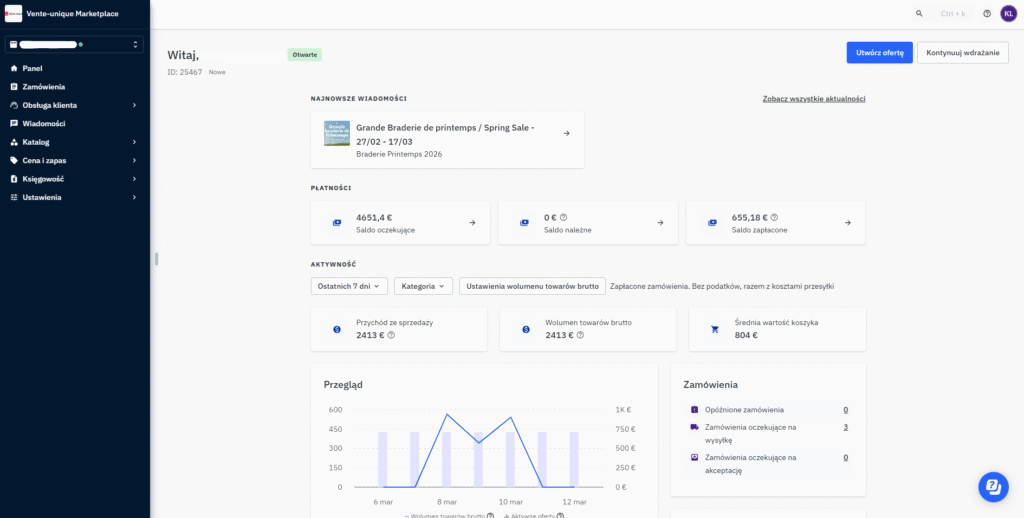The image size is (1024, 518).
Task: Click the Otwarte status badge
Action: [x=305, y=55]
